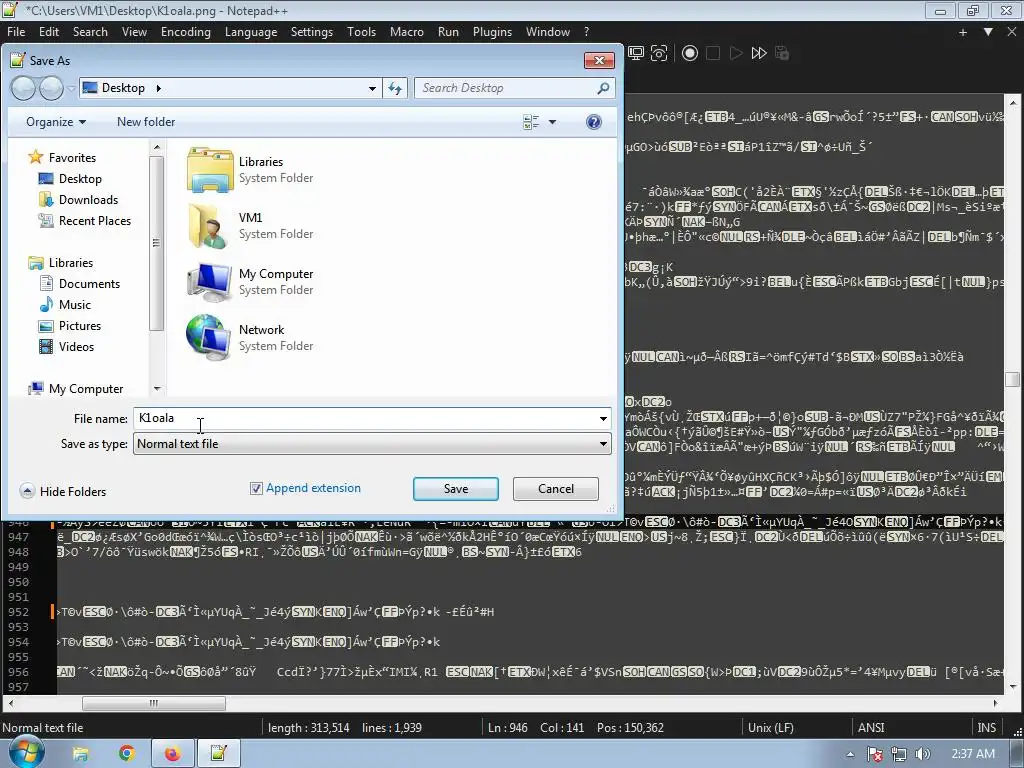Open Firefox from the taskbar
The height and width of the screenshot is (768, 1024).
pos(172,754)
